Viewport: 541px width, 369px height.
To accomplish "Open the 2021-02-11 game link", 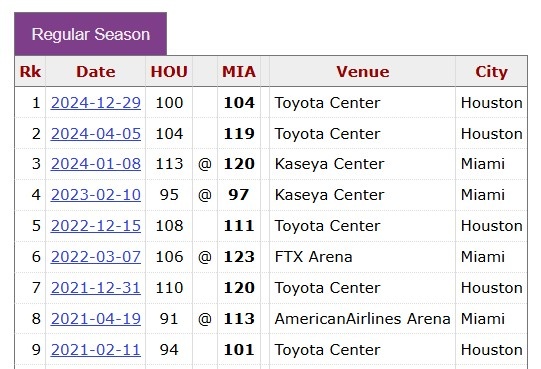I will [x=96, y=350].
